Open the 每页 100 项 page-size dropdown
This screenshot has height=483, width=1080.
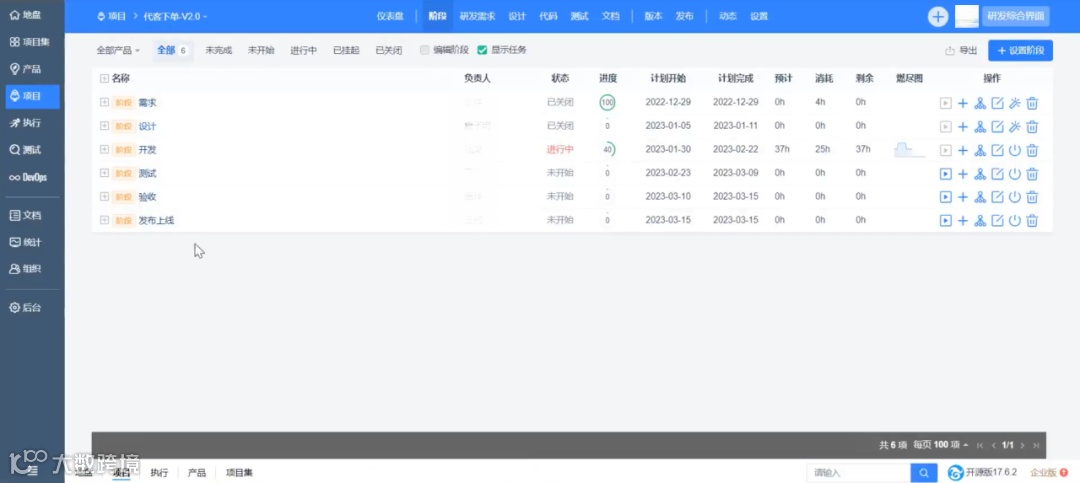(941, 445)
